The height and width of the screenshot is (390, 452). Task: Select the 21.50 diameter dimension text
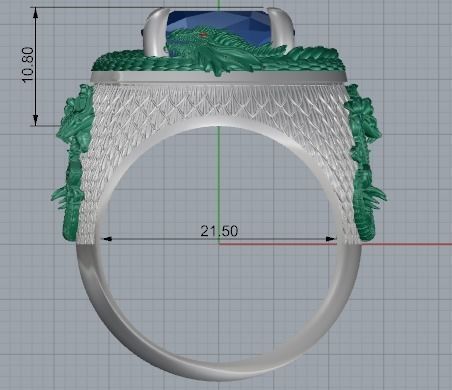pyautogui.click(x=219, y=231)
